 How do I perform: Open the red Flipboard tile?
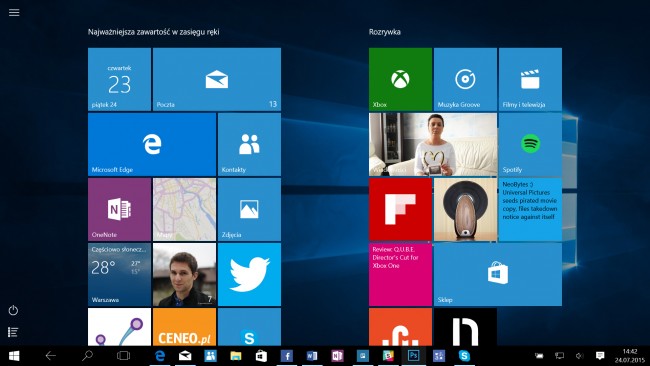[x=400, y=209]
